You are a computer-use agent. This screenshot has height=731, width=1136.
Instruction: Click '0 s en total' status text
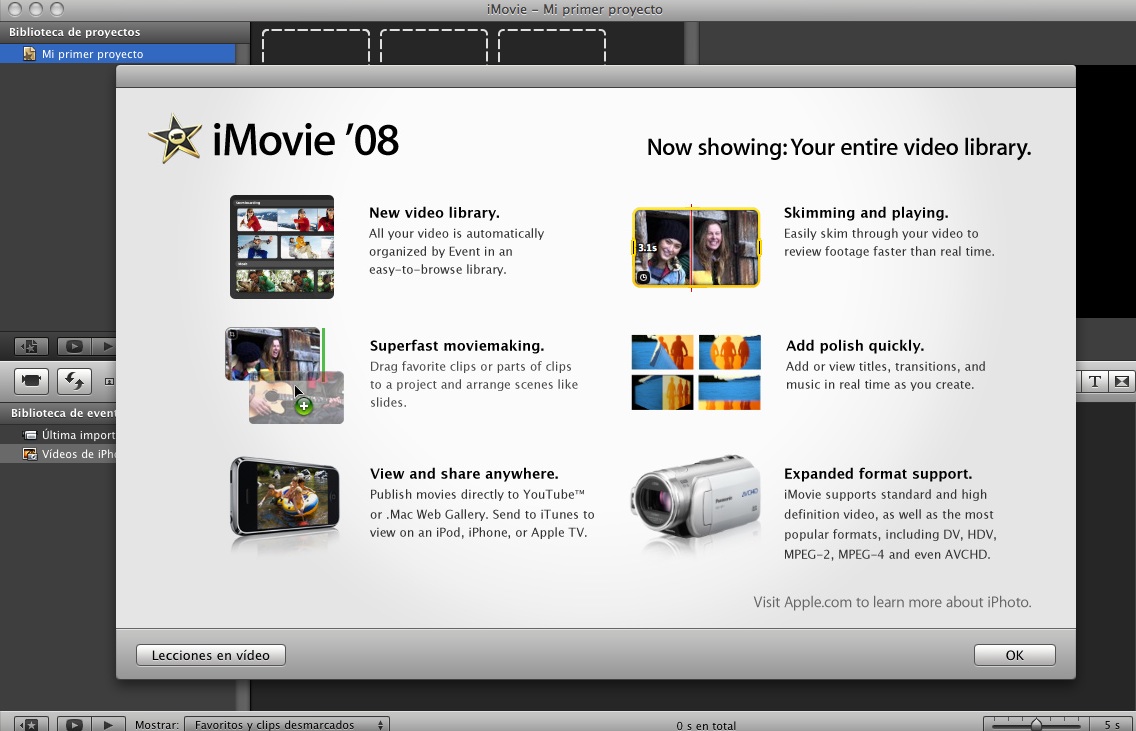point(706,725)
